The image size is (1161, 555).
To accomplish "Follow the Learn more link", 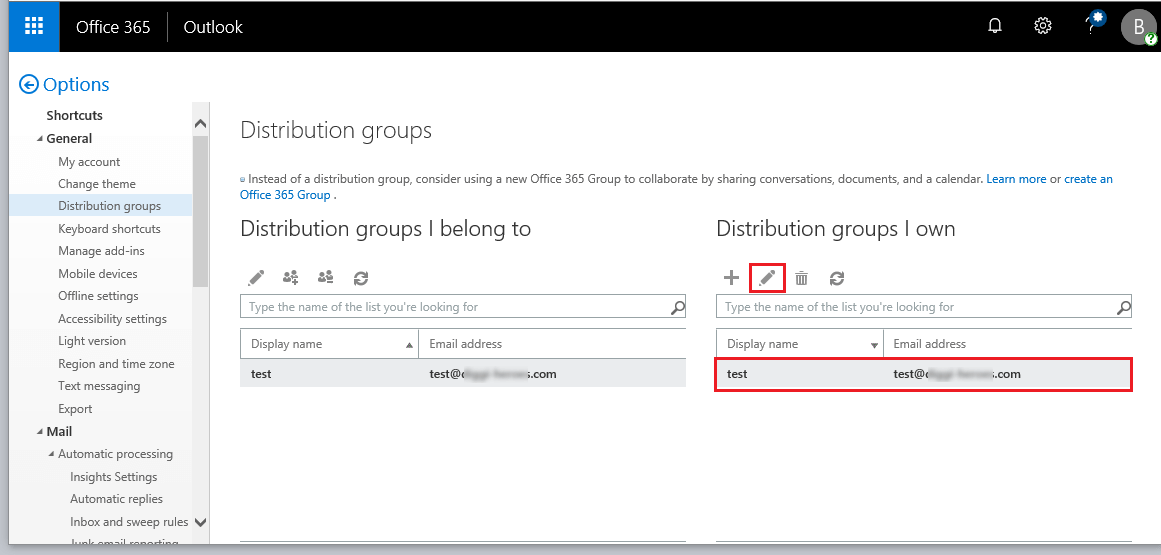I will (x=1016, y=179).
